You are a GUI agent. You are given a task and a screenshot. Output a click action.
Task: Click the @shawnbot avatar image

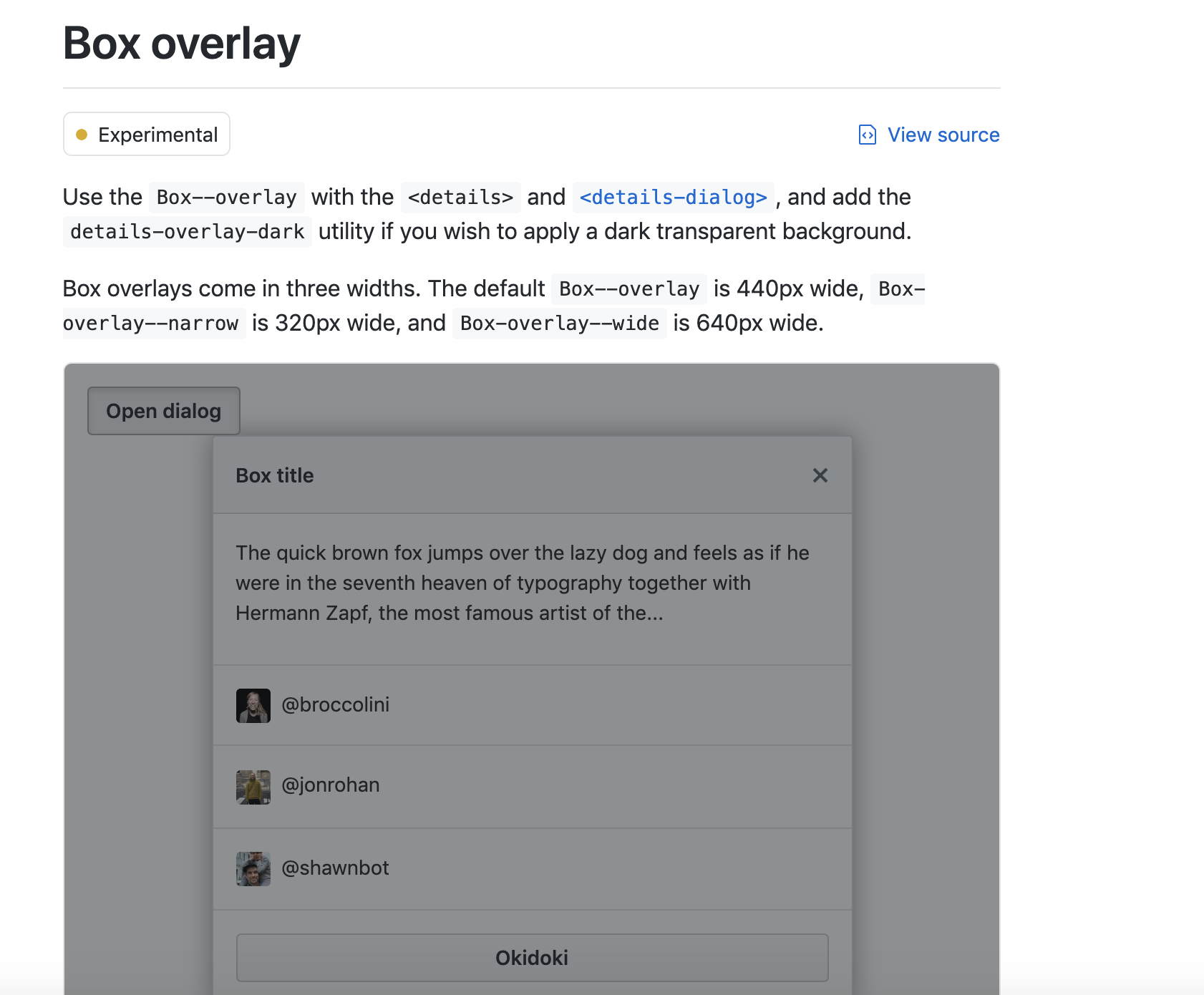click(253, 868)
